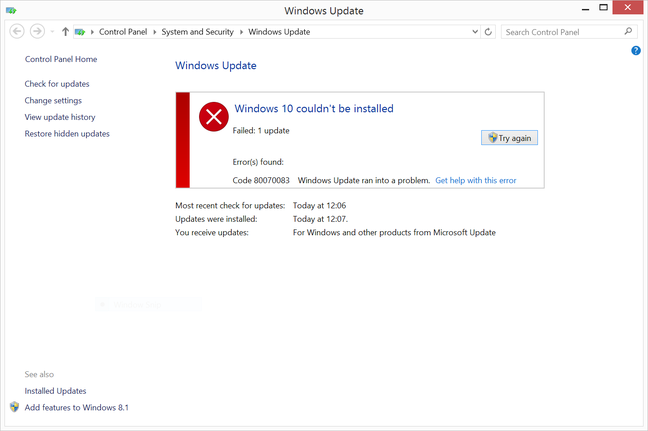Expand the arrow after System and Security
The width and height of the screenshot is (648, 431).
pos(241,32)
